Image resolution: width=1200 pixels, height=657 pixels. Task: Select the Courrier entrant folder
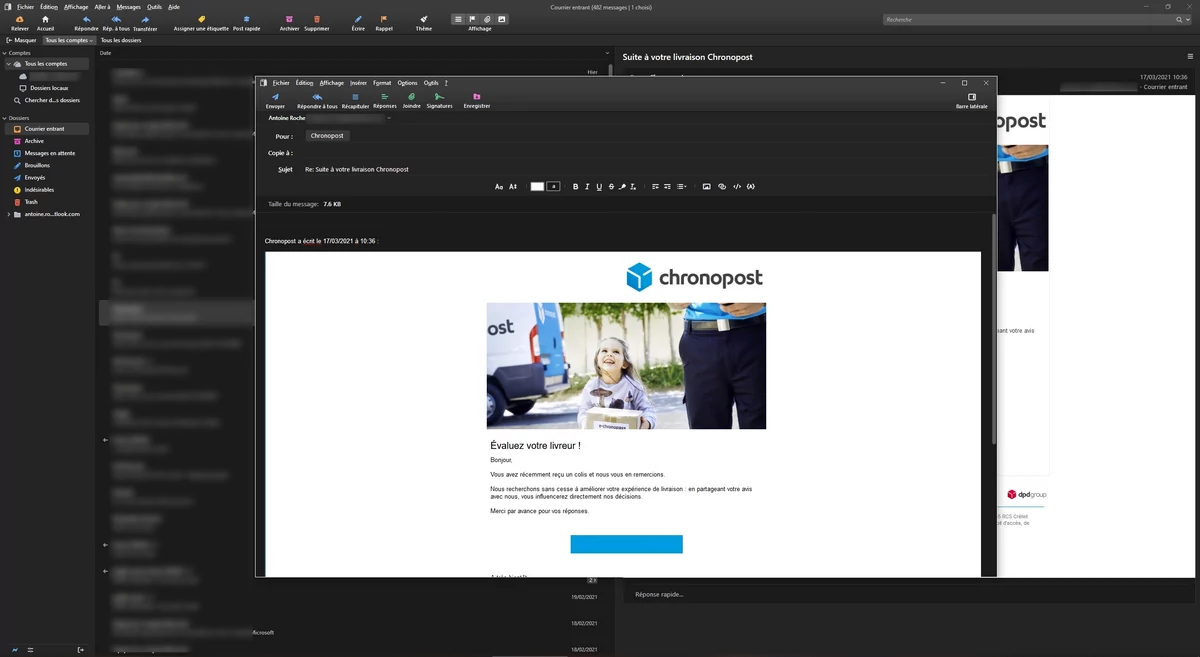click(47, 129)
